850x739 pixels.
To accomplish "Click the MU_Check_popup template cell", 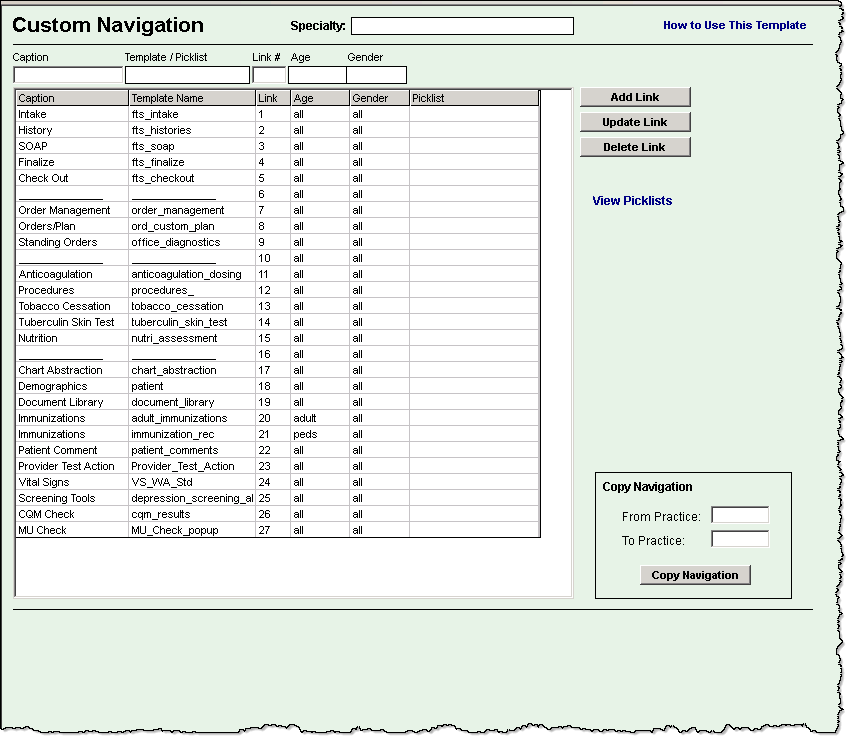I will (192, 530).
